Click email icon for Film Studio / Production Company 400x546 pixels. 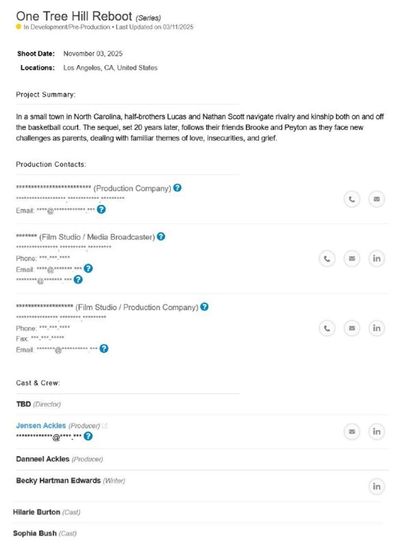352,328
